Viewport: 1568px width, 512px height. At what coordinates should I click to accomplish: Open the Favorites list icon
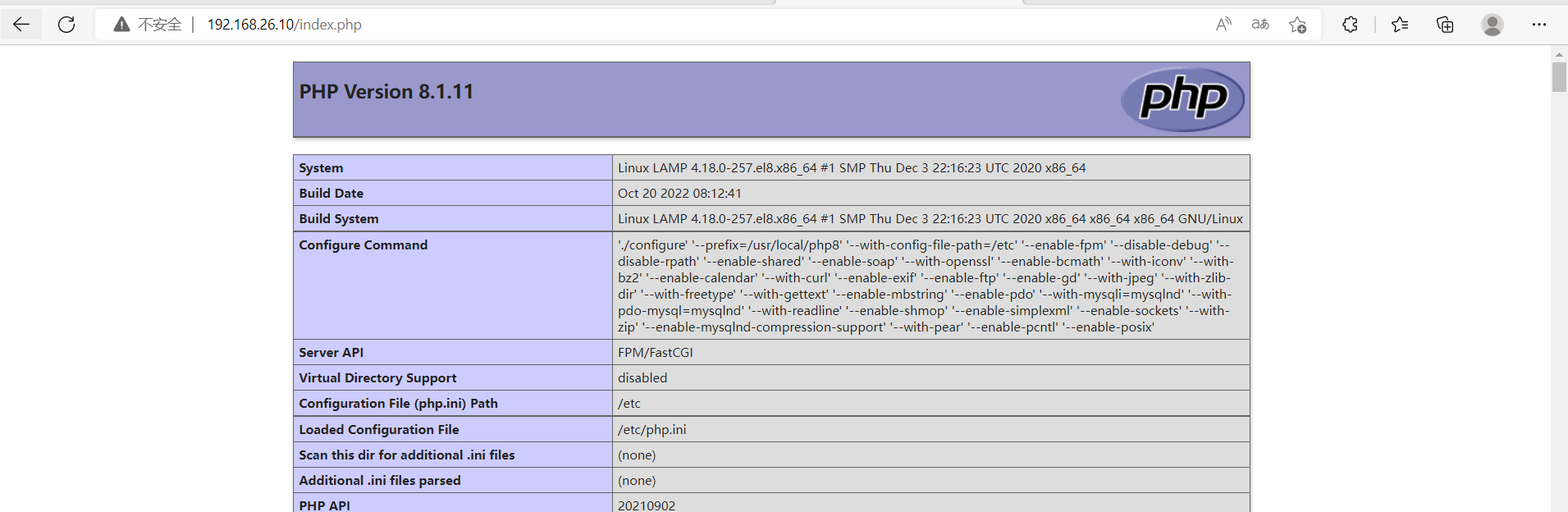click(x=1400, y=25)
